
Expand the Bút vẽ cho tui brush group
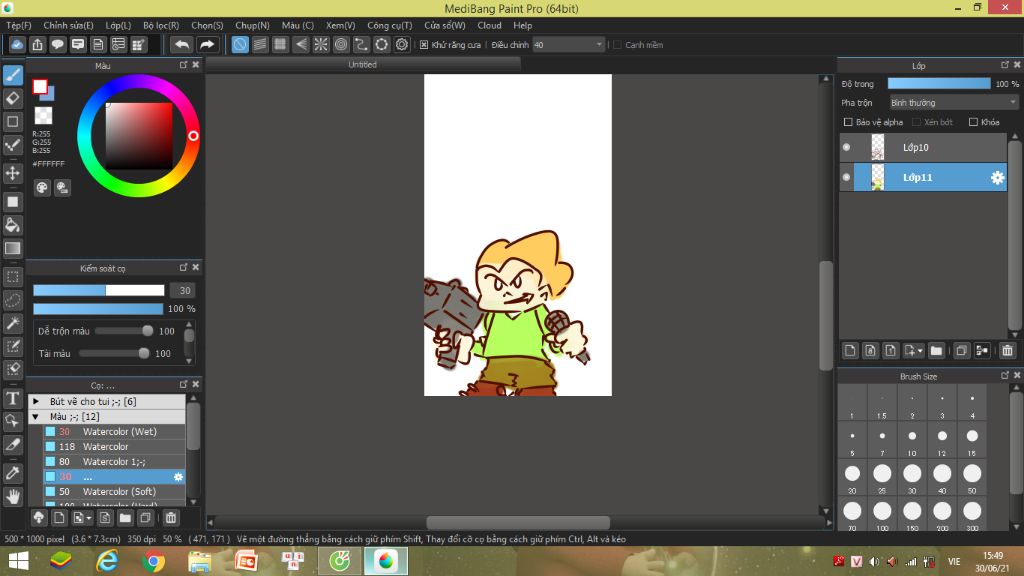click(x=36, y=402)
